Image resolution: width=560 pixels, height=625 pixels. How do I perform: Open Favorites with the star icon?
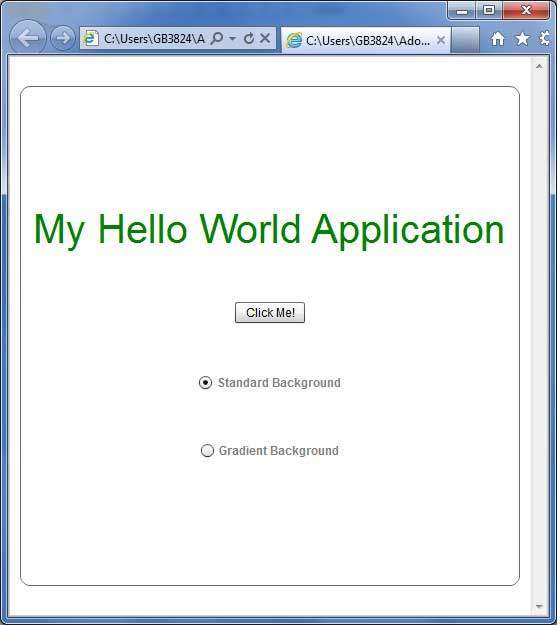[x=522, y=39]
